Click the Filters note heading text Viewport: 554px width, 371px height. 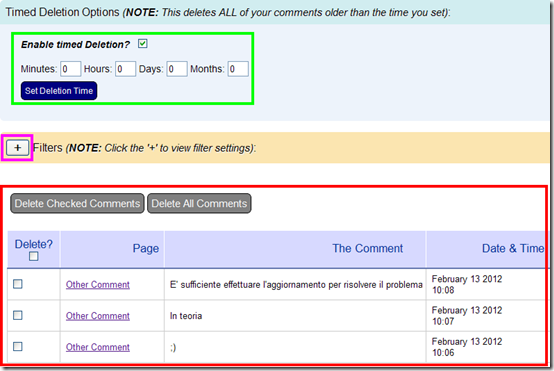pos(145,148)
